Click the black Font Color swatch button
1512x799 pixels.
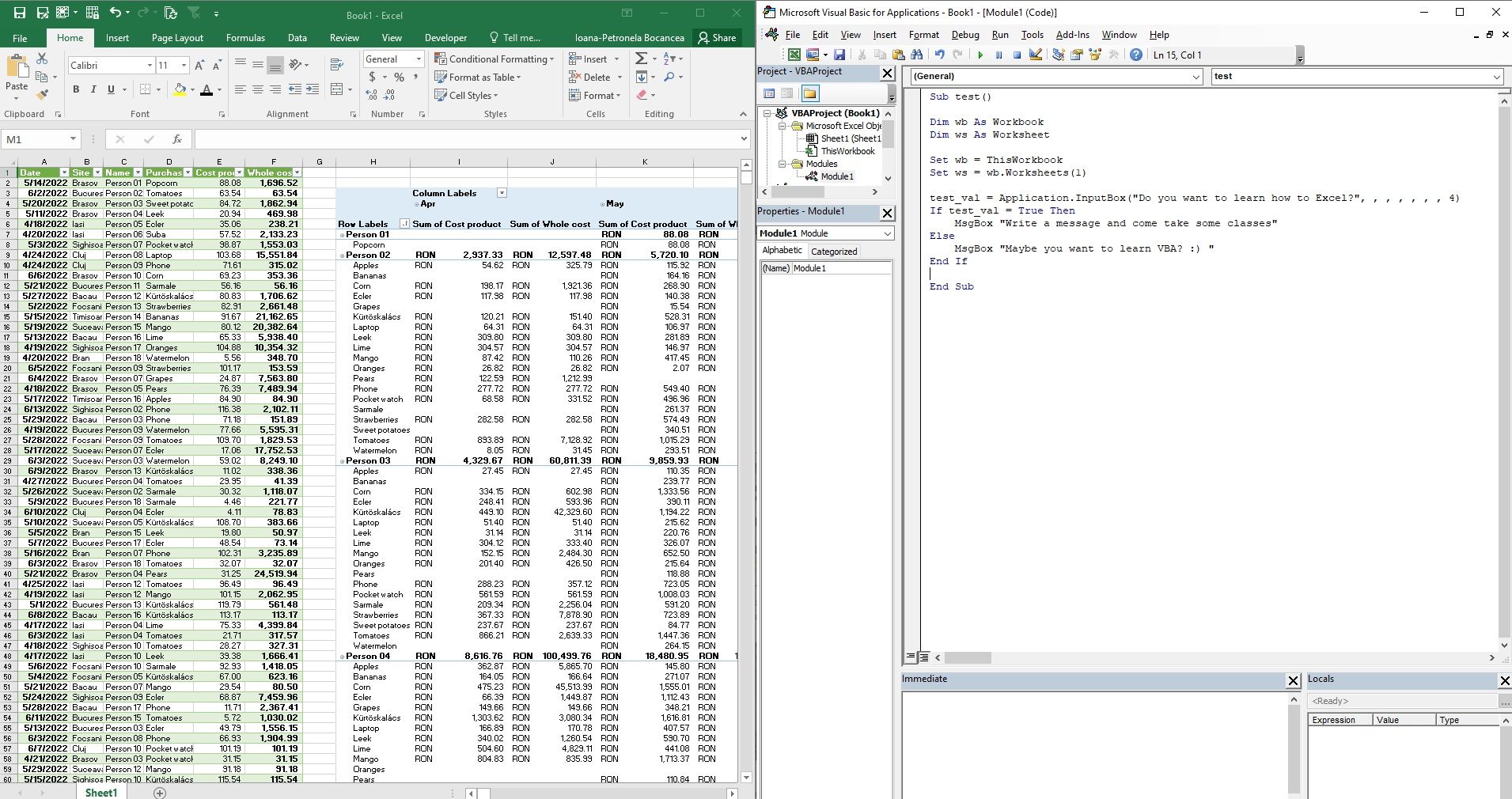(x=207, y=89)
